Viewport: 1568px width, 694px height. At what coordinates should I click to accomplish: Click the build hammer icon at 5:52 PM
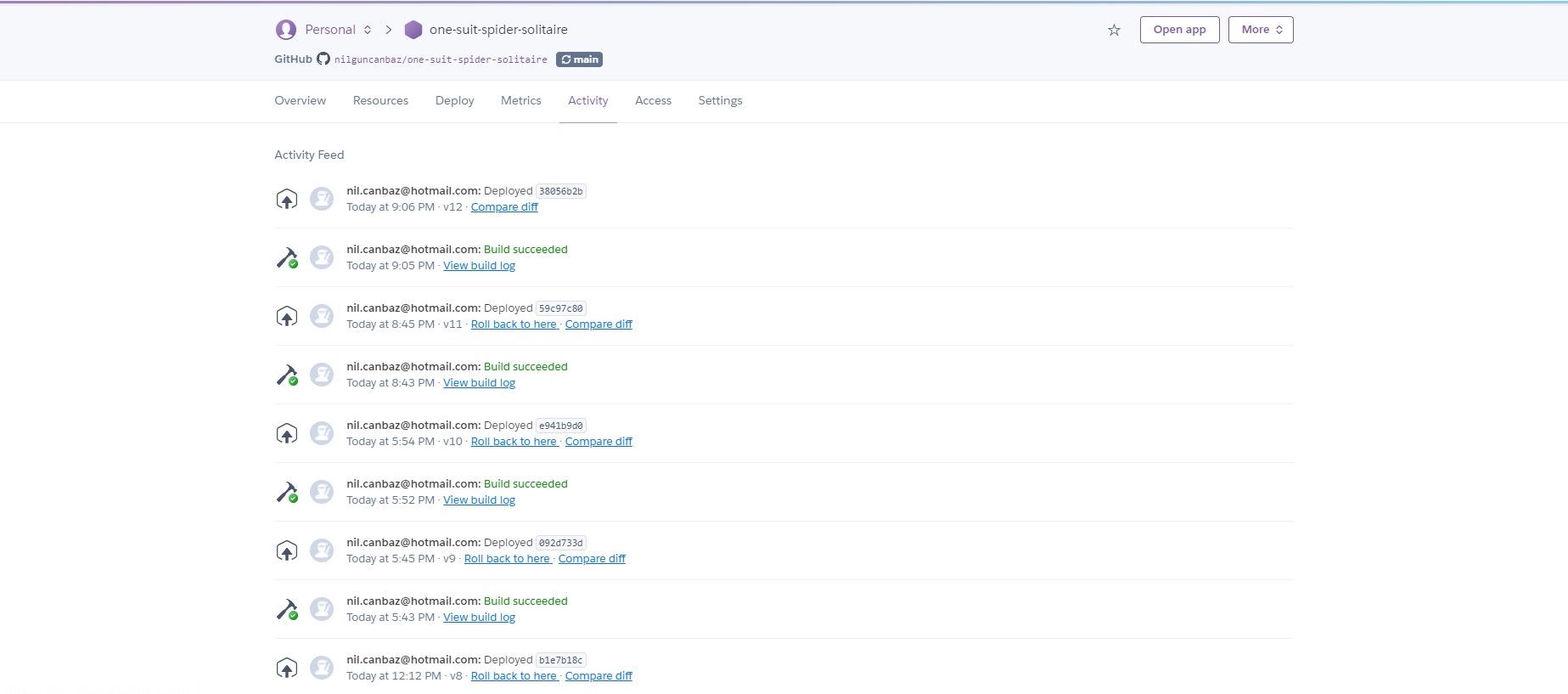287,492
